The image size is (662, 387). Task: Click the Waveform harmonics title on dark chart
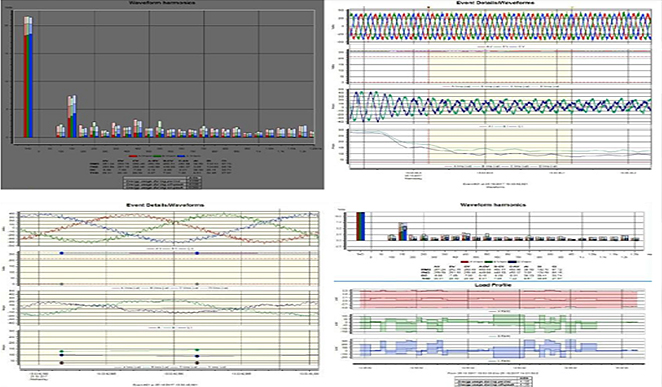pos(162,3)
